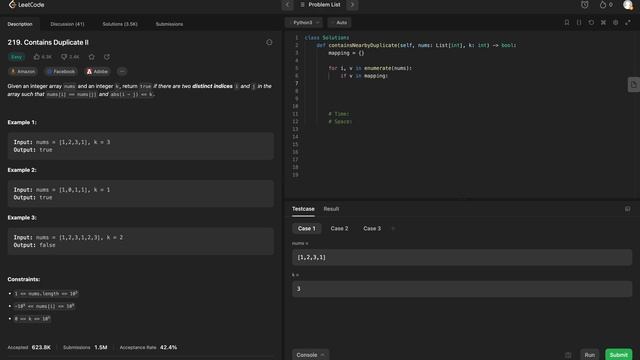Click the Easy difficulty badge

click(x=16, y=57)
